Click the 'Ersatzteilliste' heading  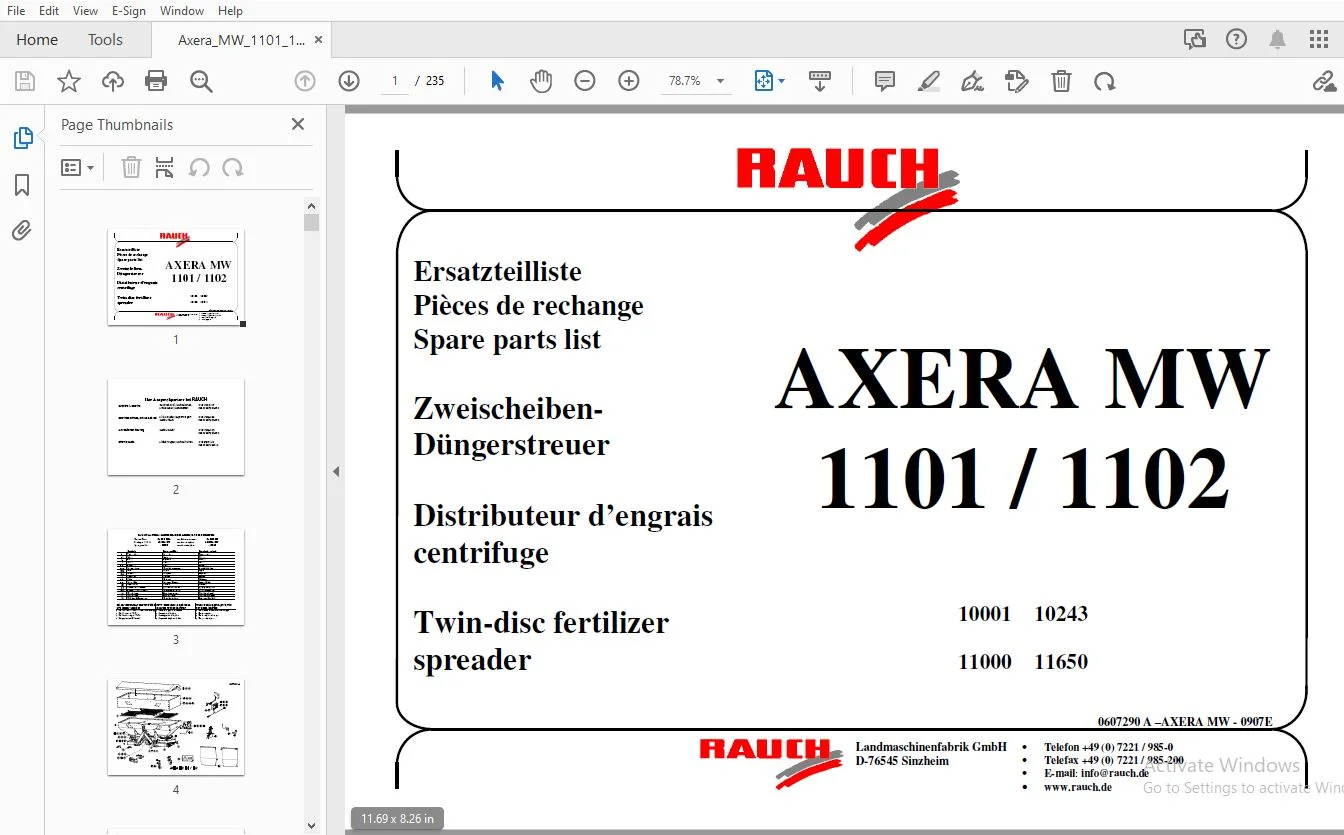click(x=497, y=271)
